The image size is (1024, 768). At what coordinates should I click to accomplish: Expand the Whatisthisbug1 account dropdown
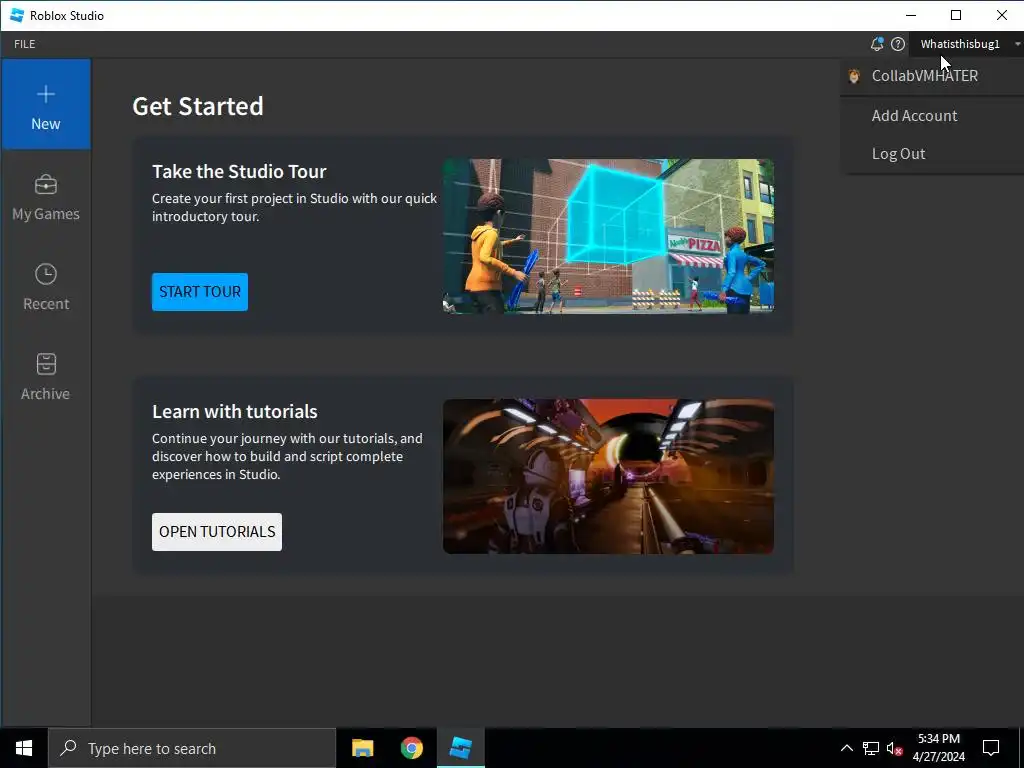point(967,44)
